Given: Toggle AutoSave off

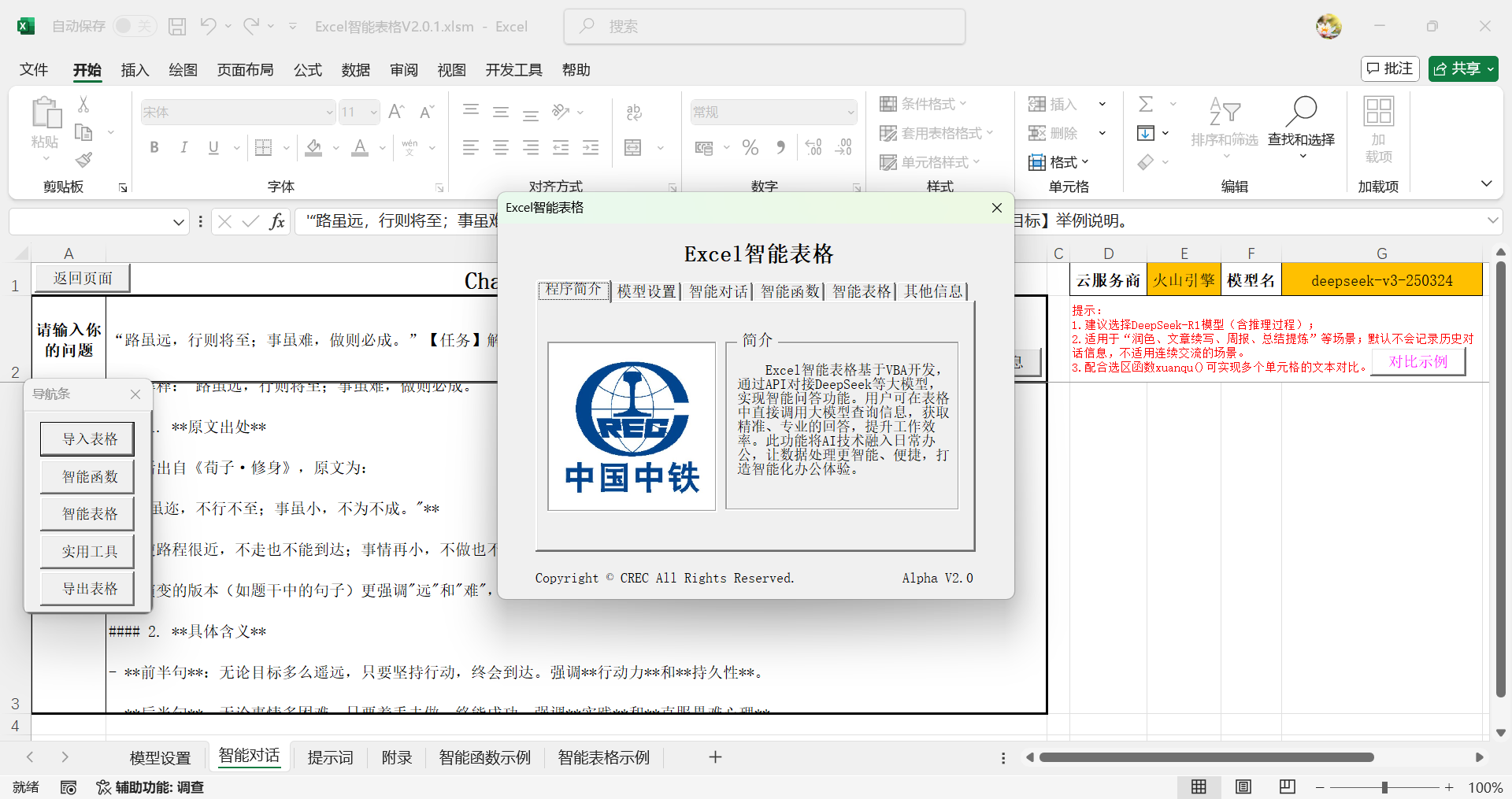Looking at the screenshot, I should (x=135, y=25).
